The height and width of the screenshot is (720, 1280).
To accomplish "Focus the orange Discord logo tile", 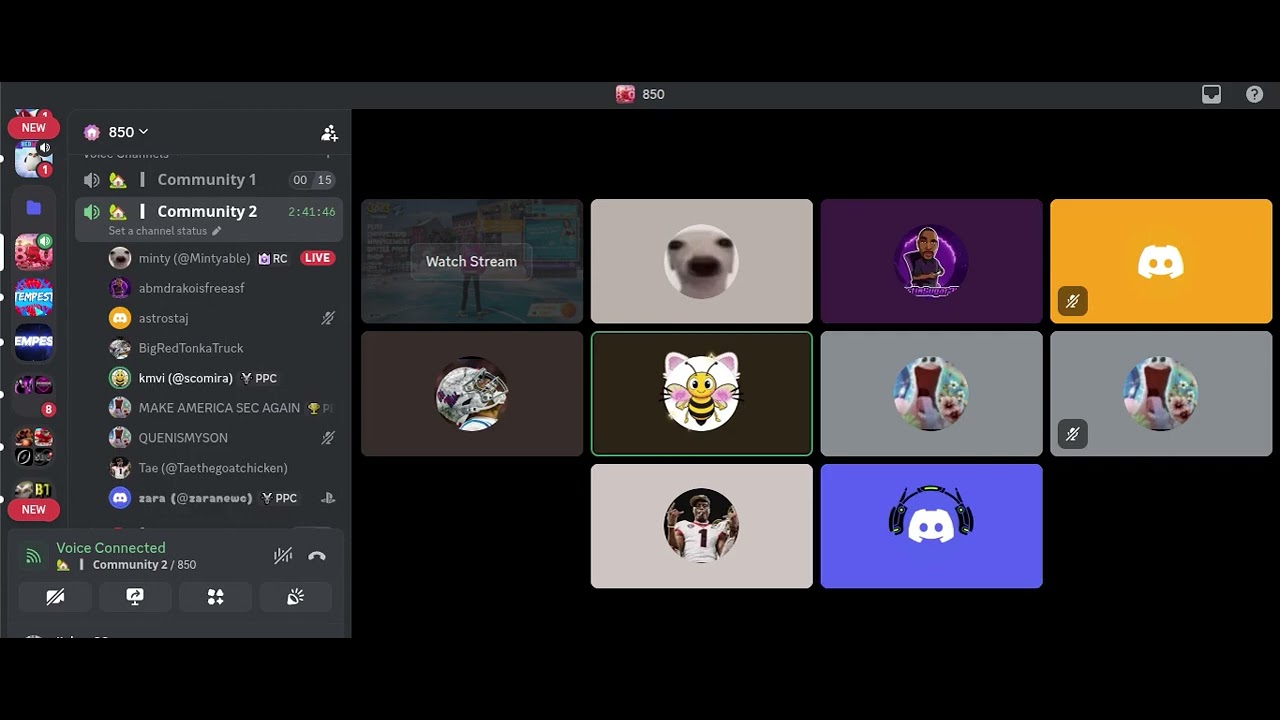I will [1161, 261].
